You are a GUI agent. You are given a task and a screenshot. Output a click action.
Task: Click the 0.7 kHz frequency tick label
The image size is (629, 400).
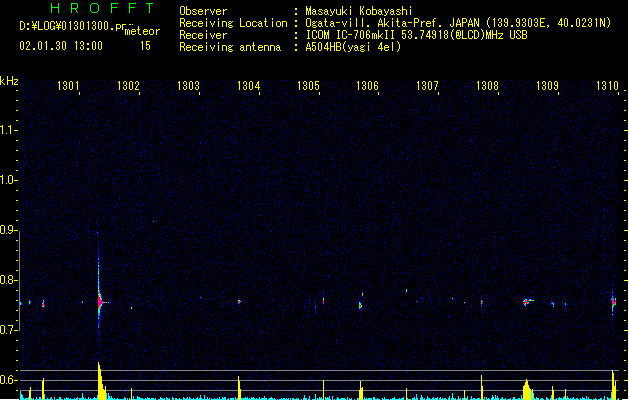(x=8, y=330)
